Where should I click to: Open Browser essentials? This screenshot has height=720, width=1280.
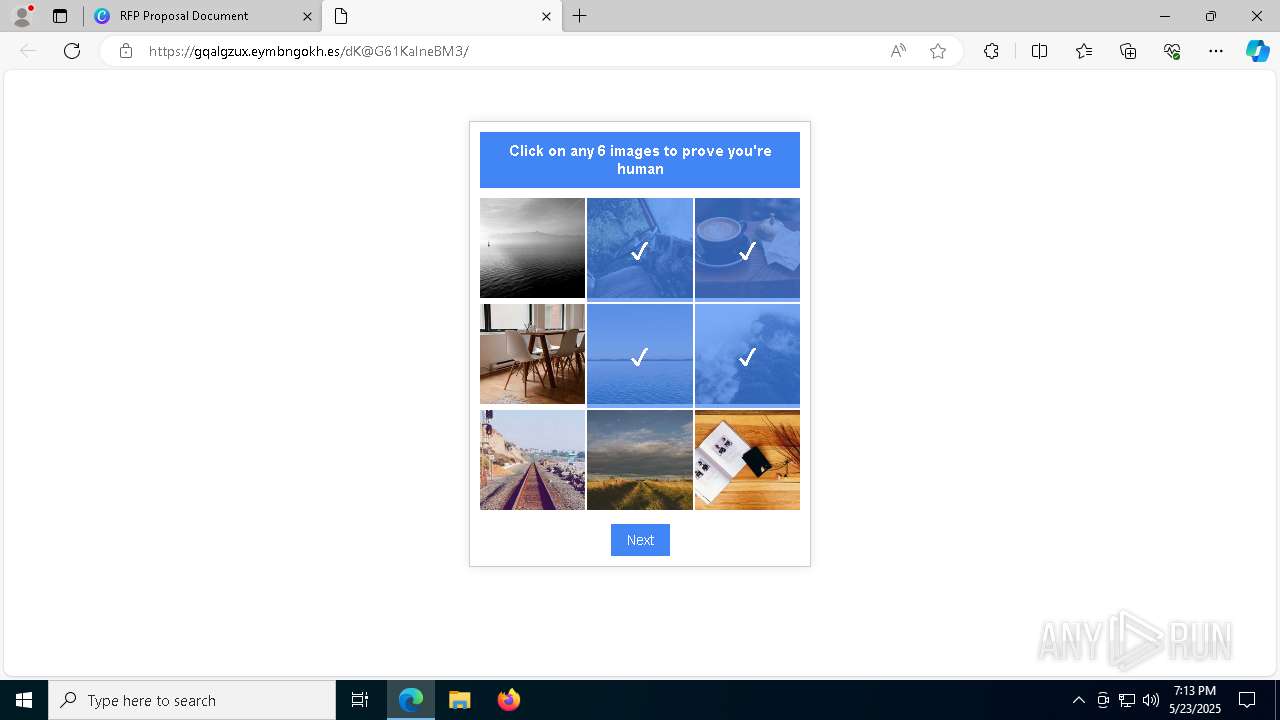(1172, 51)
